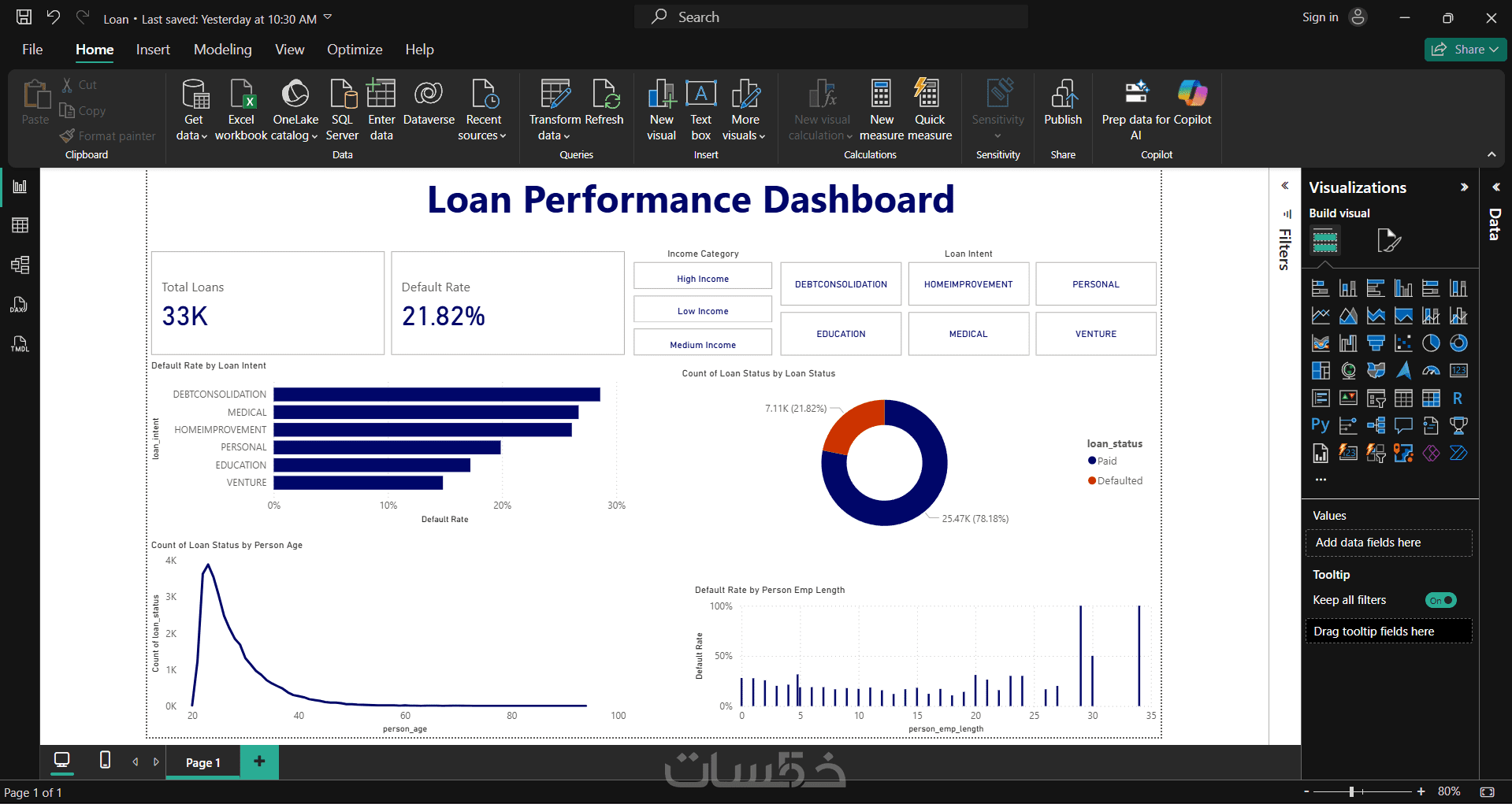Viewport: 1512px width, 804px height.
Task: Adjust the zoom slider handle
Action: pos(1351,791)
